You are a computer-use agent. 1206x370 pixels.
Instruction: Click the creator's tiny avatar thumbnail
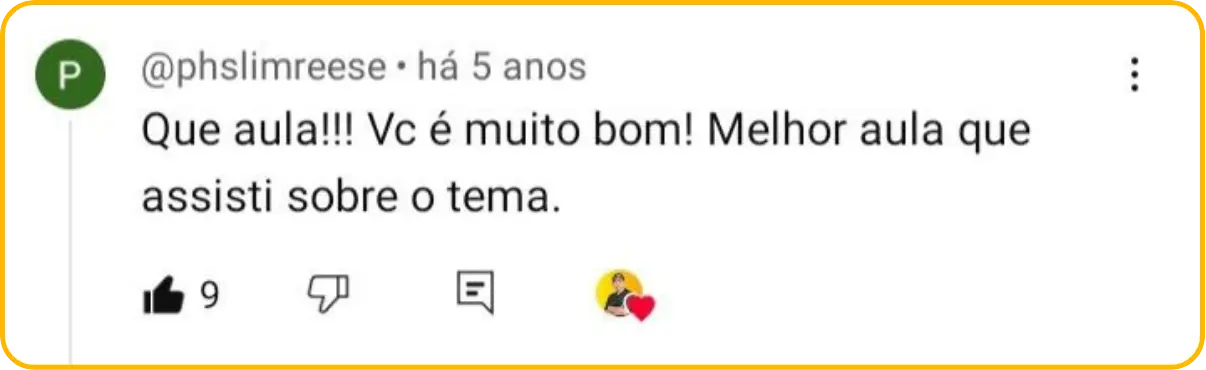coord(619,291)
